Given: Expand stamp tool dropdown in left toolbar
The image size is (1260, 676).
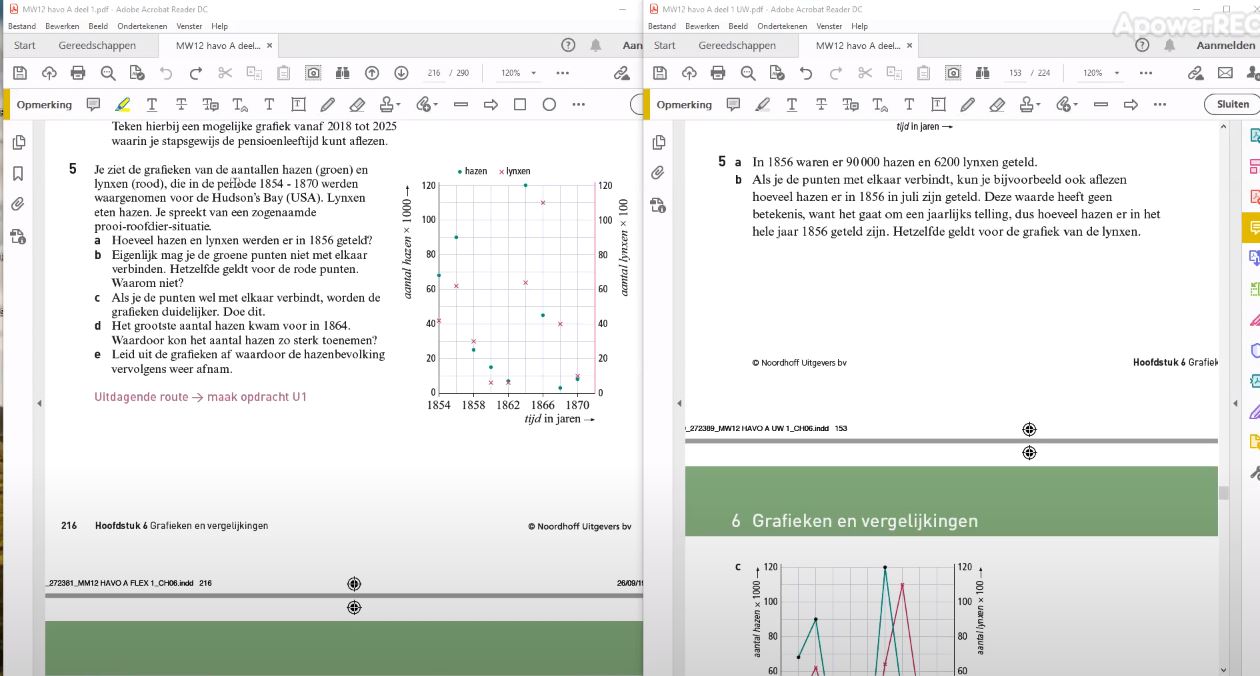Looking at the screenshot, I should pos(399,104).
